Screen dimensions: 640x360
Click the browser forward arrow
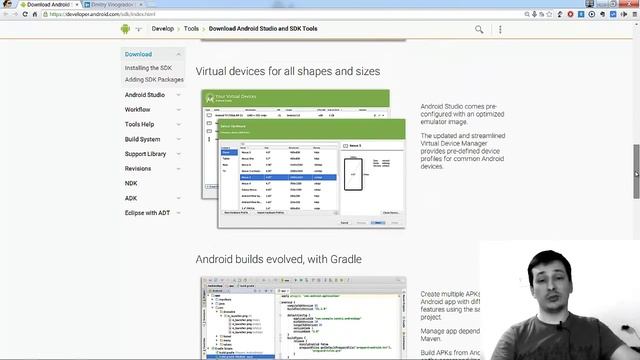15,14
